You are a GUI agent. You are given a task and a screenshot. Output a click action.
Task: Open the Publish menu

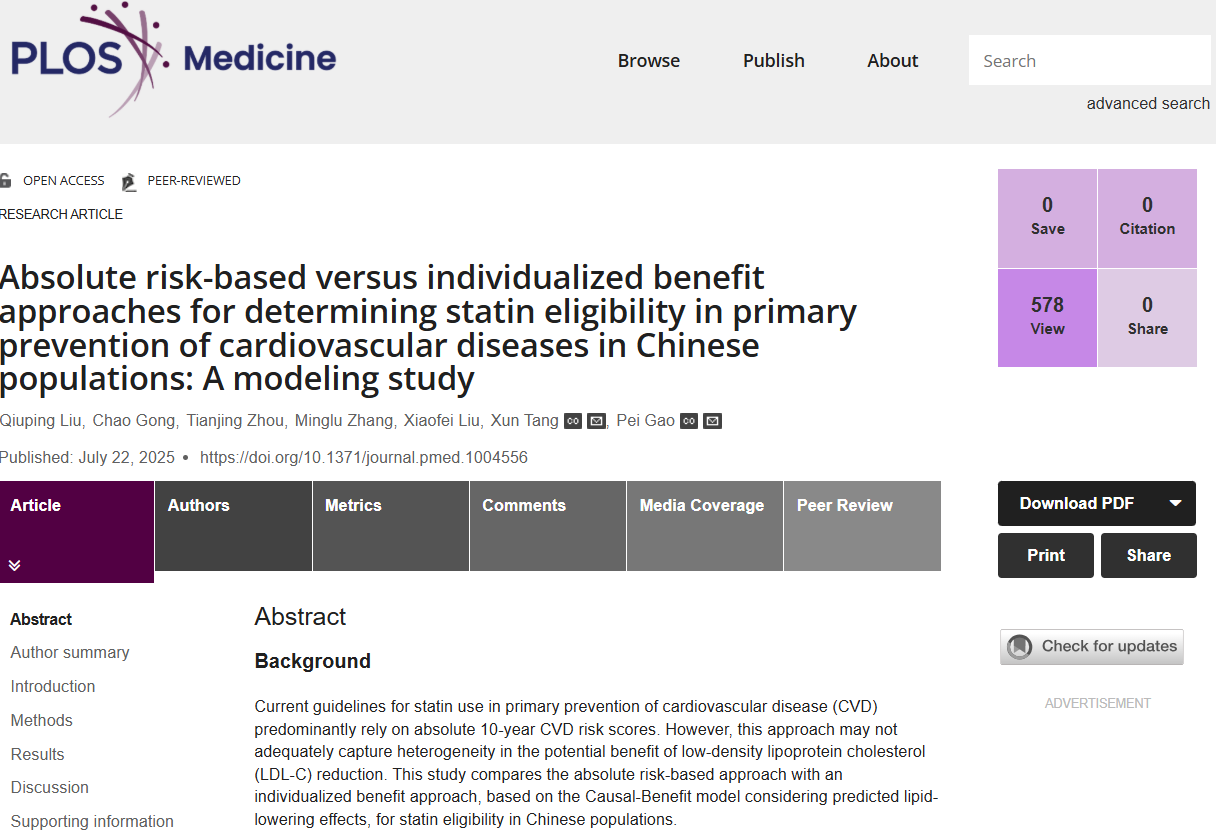pyautogui.click(x=773, y=61)
